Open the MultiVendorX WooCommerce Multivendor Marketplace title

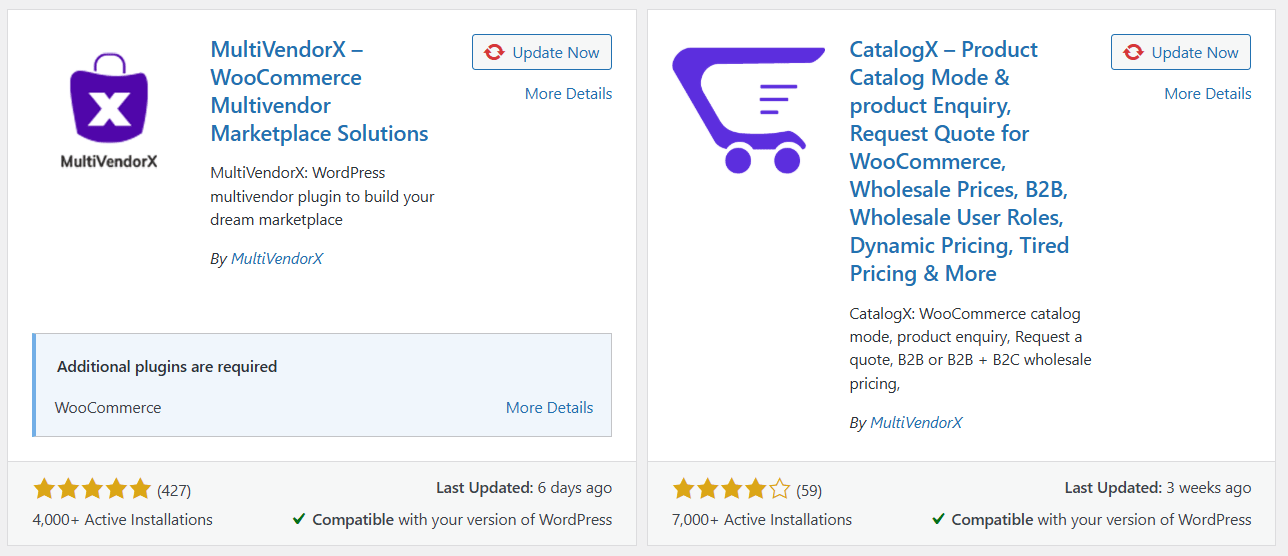pyautogui.click(x=319, y=91)
